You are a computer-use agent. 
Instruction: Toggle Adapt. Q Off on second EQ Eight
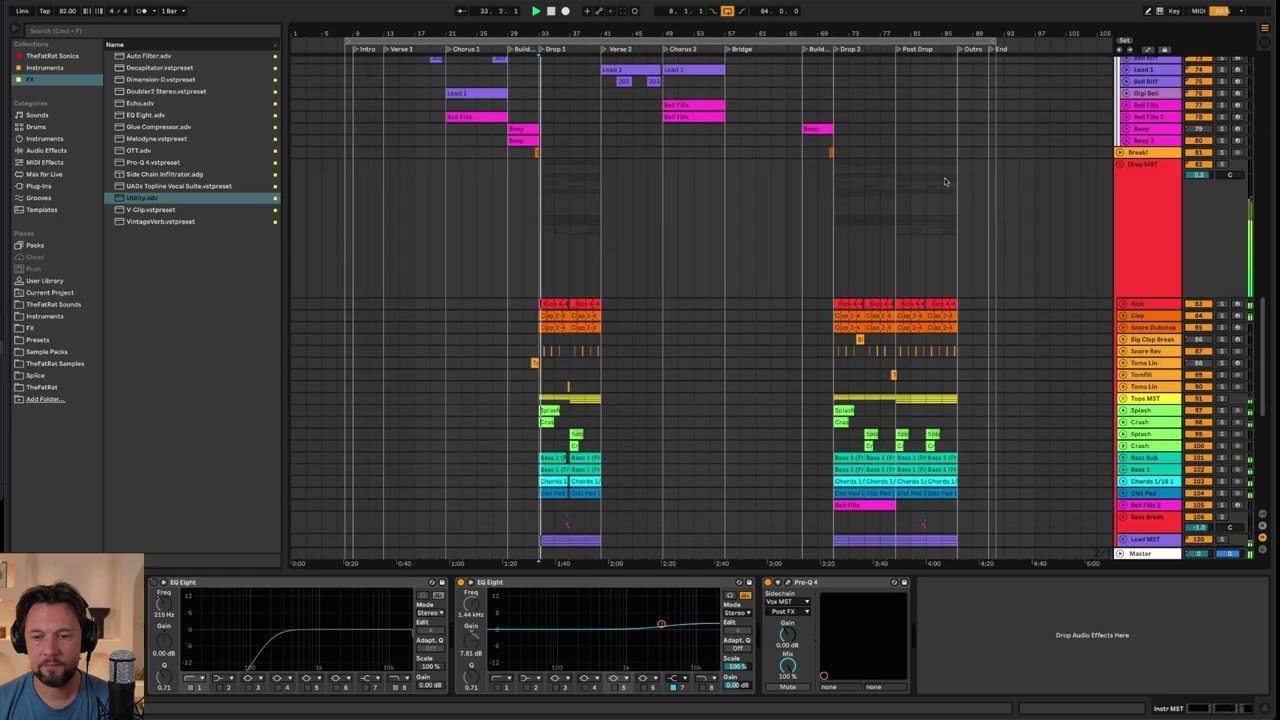[737, 648]
